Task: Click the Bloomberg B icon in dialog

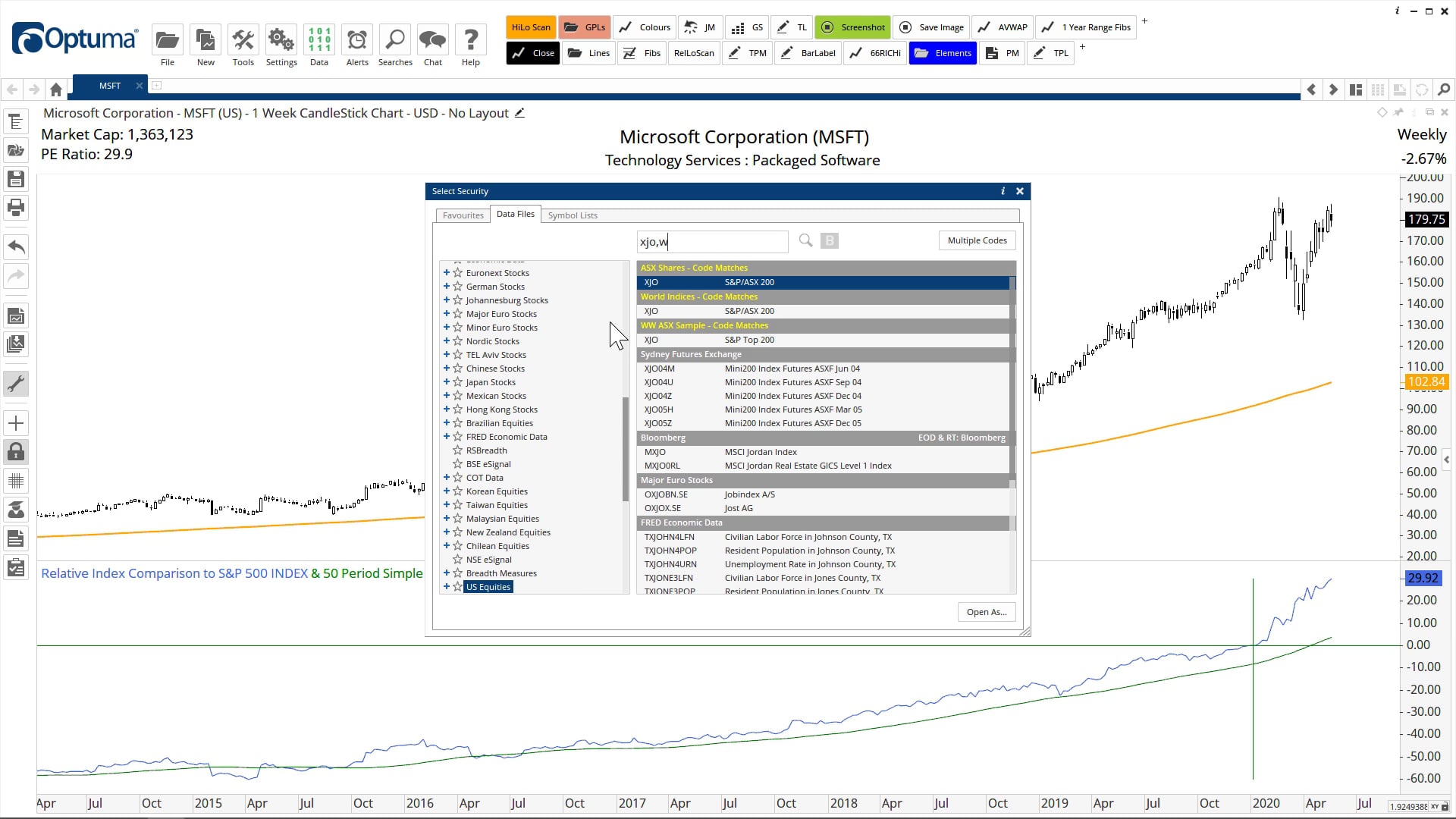Action: coord(830,240)
